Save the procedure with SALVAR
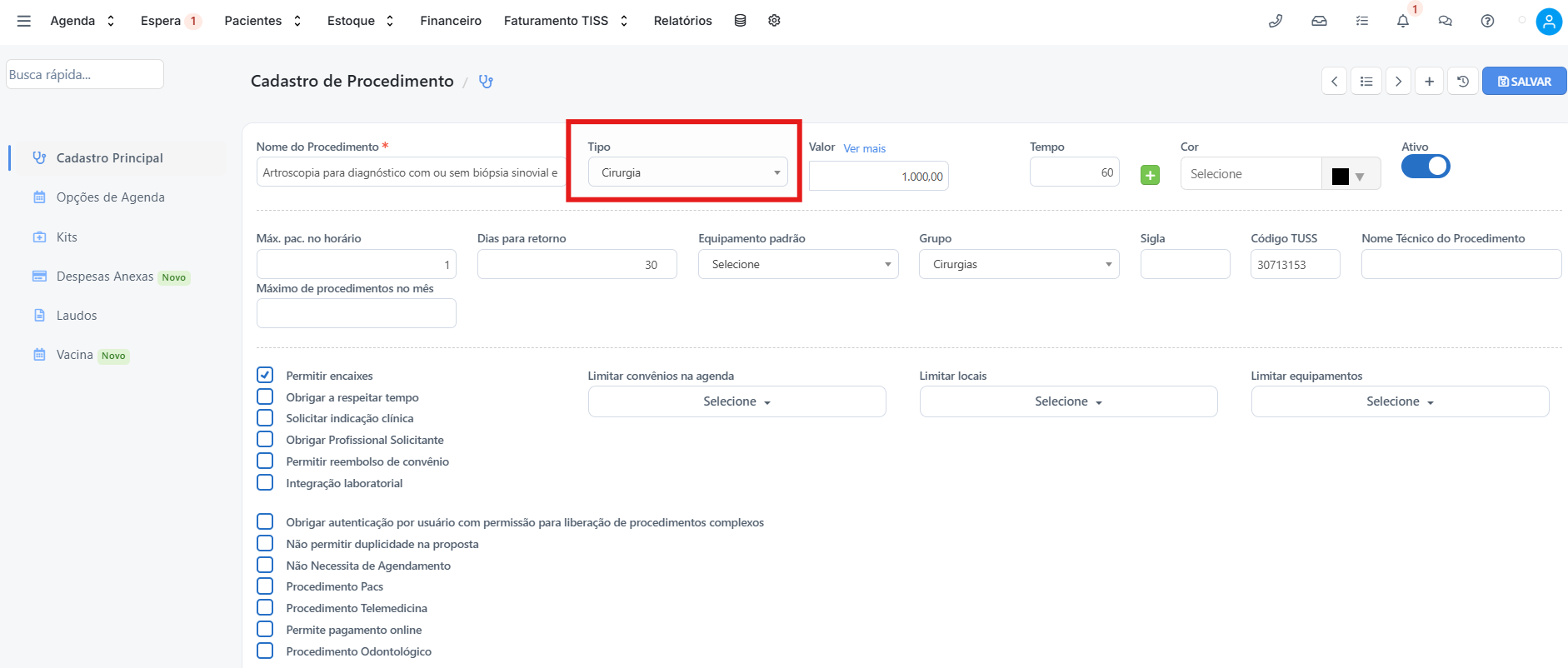 1524,82
